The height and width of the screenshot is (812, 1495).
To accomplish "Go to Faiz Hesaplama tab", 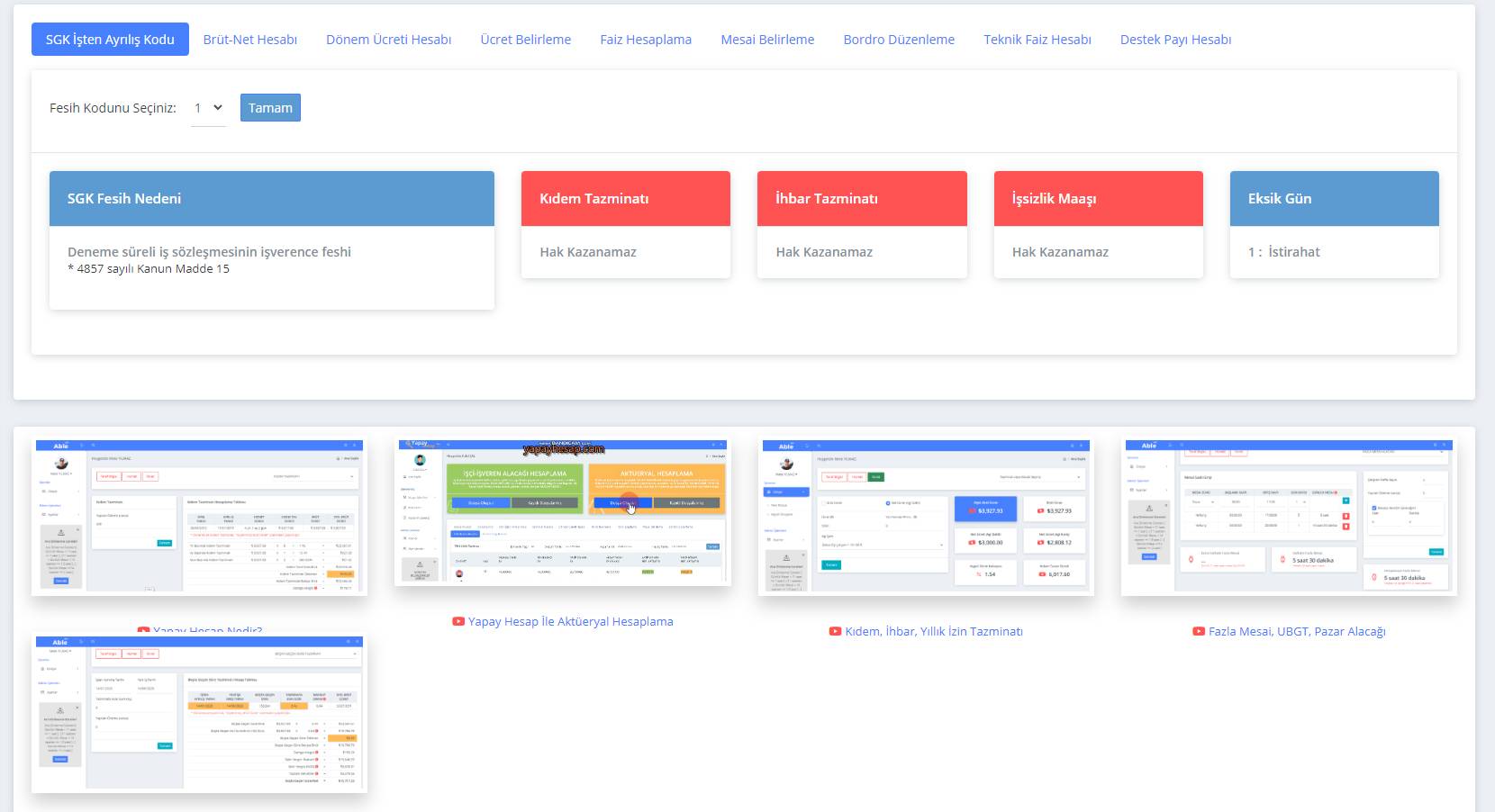I will [x=646, y=40].
